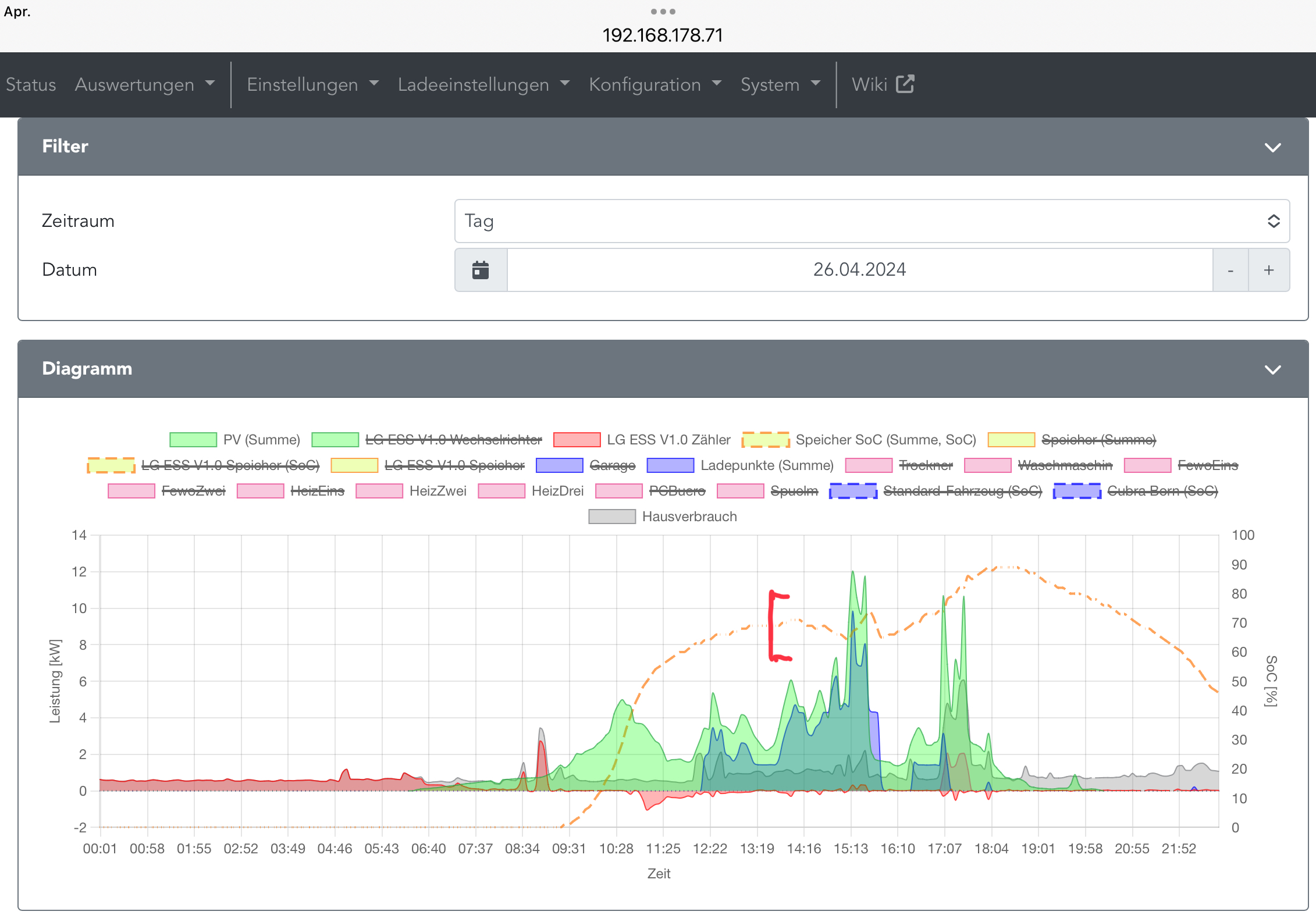Click the calendar icon beside the date
The width and height of the screenshot is (1316, 915).
pos(481,270)
